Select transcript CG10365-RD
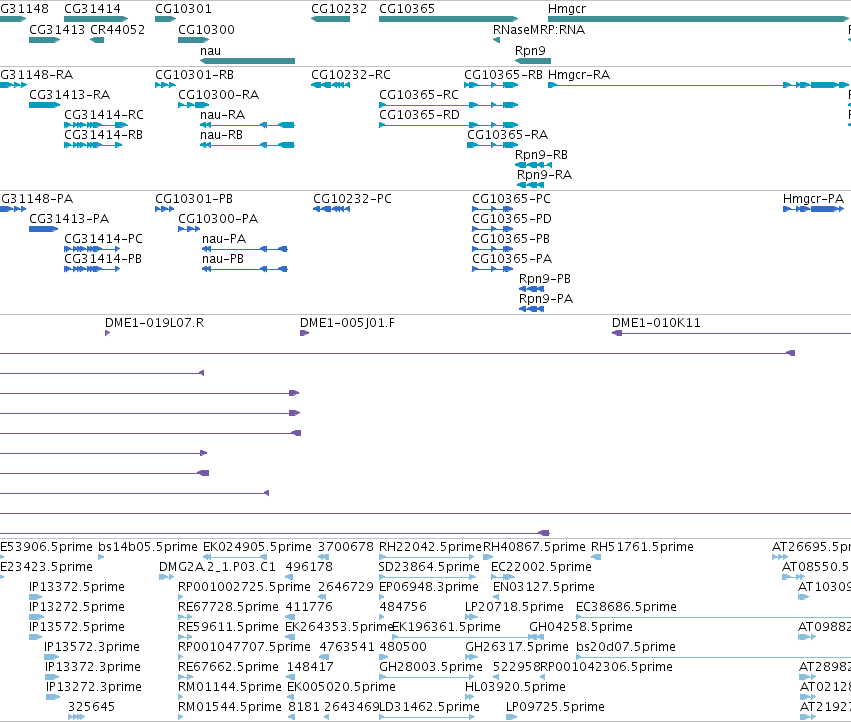The width and height of the screenshot is (851, 722). pyautogui.click(x=449, y=125)
